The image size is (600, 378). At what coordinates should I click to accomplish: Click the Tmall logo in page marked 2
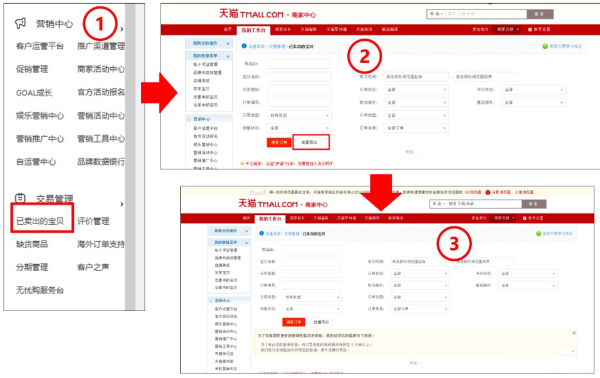tap(251, 14)
